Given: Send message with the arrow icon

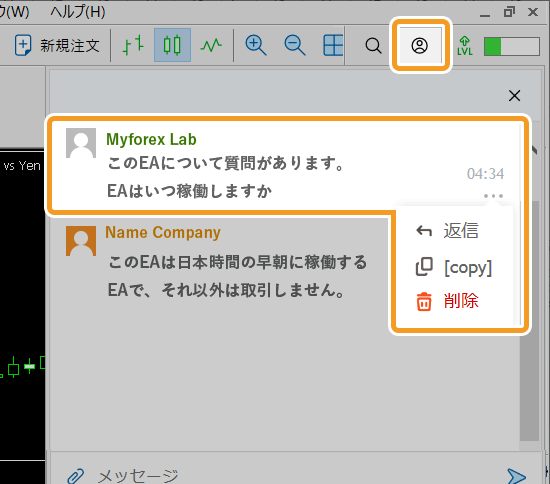Looking at the screenshot, I should point(517,476).
